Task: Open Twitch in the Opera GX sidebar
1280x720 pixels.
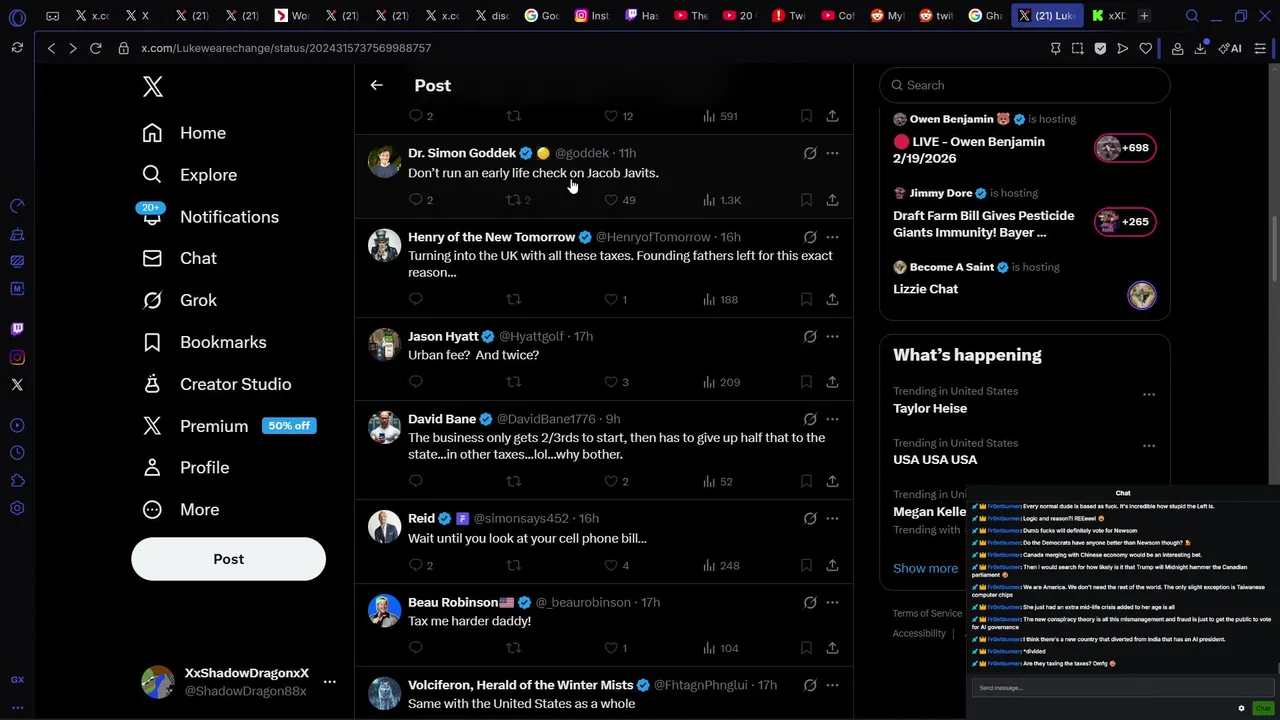Action: point(17,329)
